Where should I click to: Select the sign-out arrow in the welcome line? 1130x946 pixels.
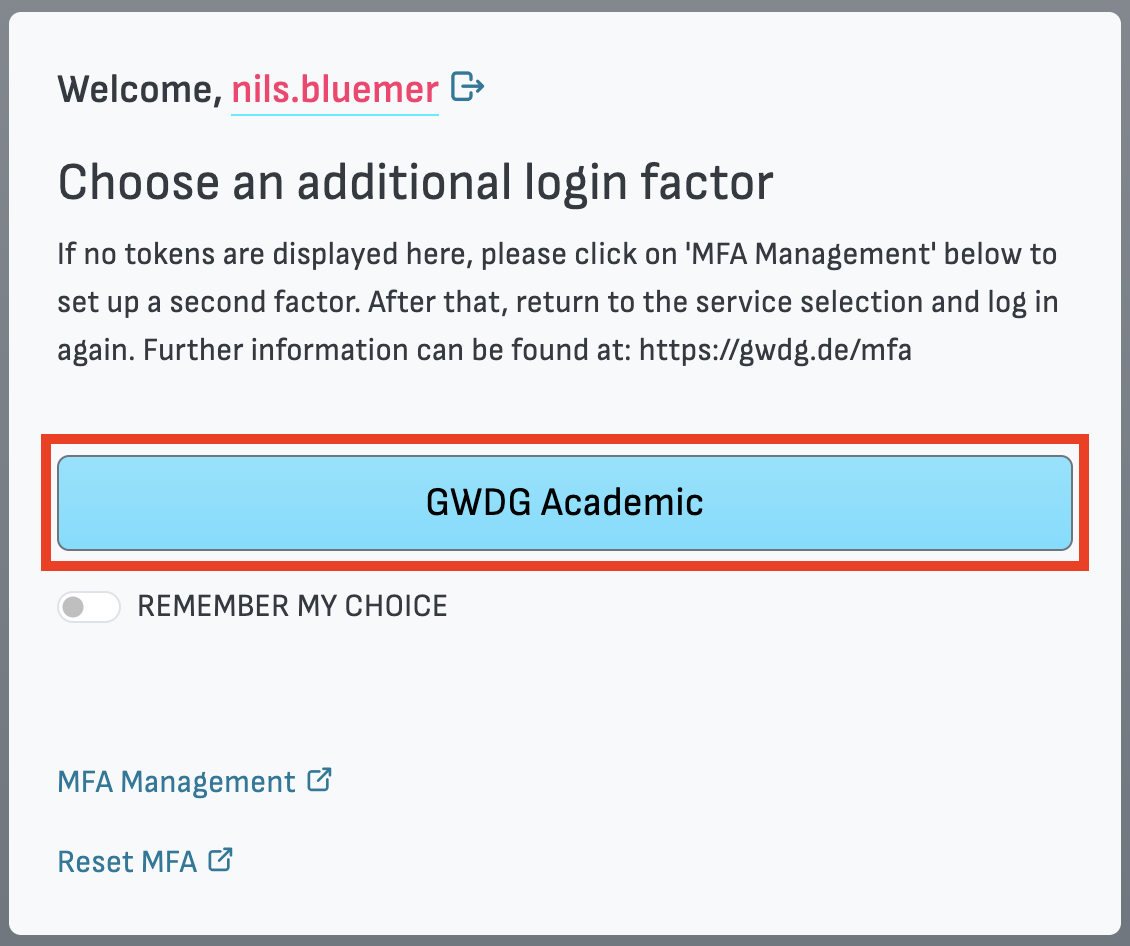465,88
